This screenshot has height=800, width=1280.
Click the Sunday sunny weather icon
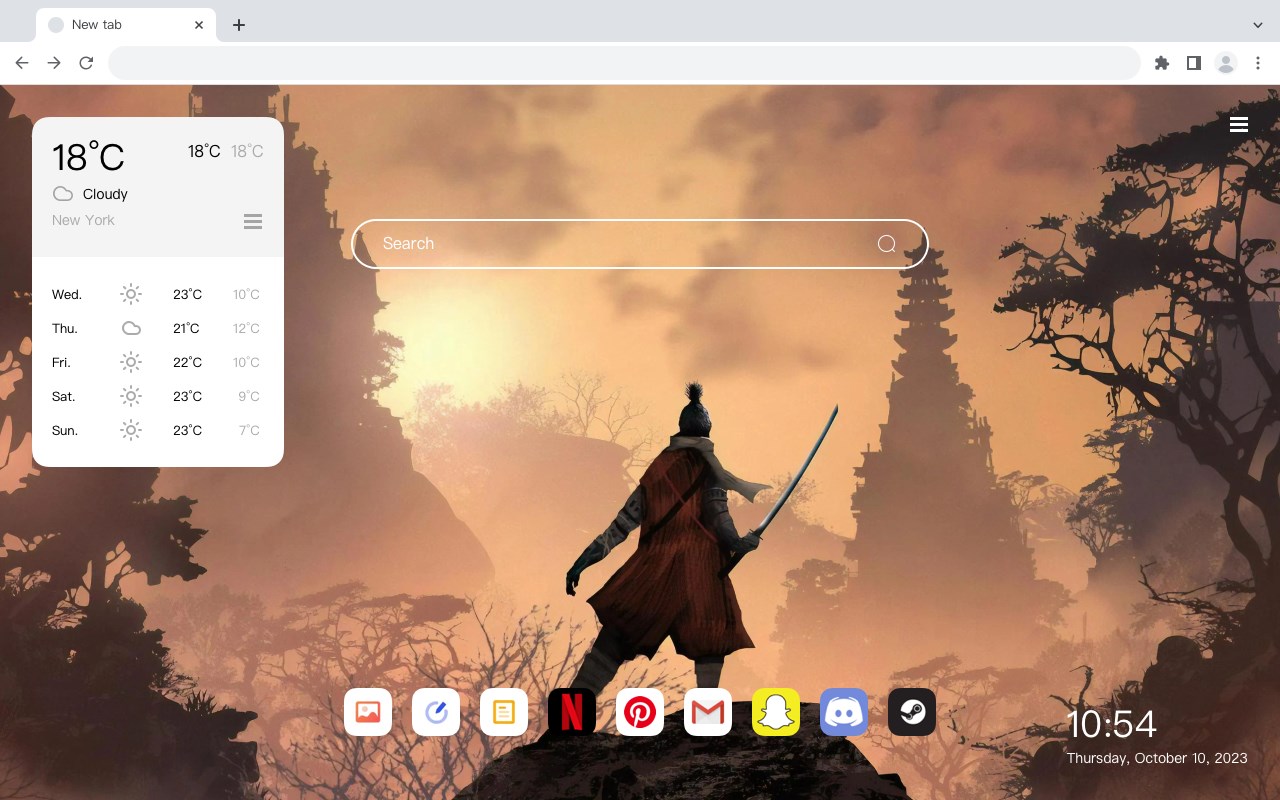click(x=131, y=430)
